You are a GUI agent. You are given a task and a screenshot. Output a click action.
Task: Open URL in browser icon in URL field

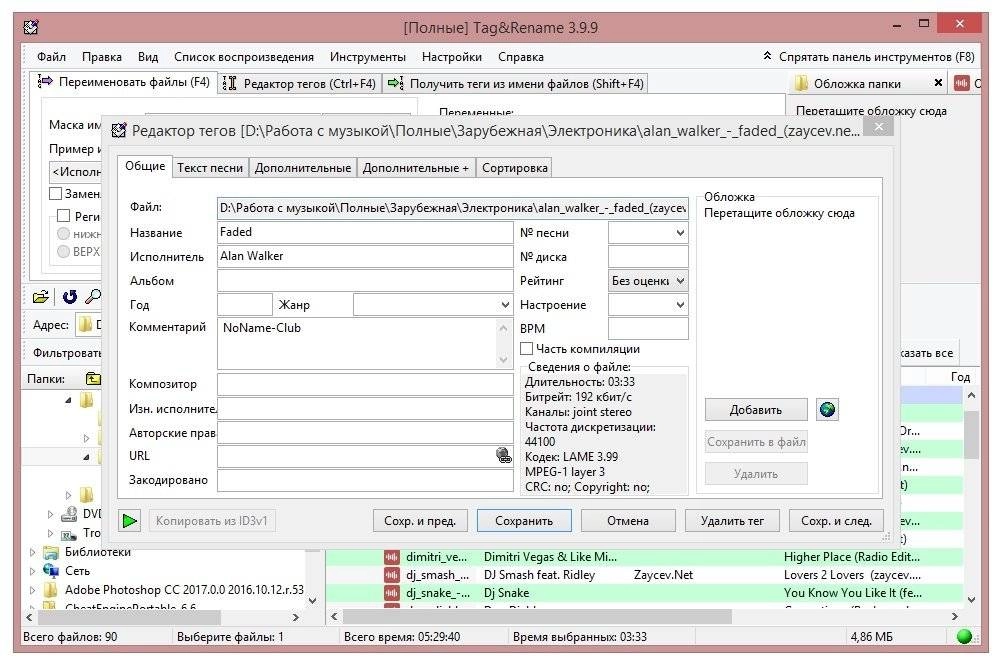click(x=504, y=456)
